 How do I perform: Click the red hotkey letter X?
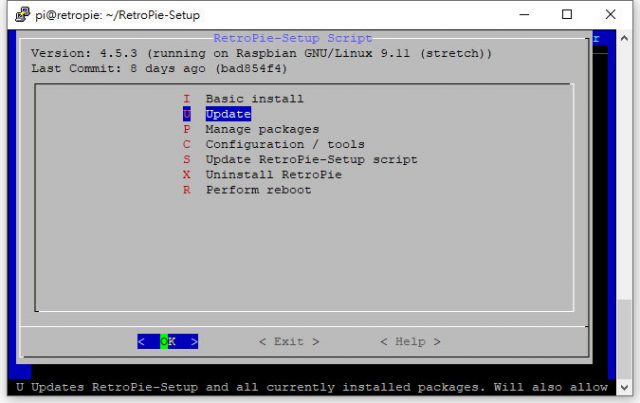tap(187, 175)
